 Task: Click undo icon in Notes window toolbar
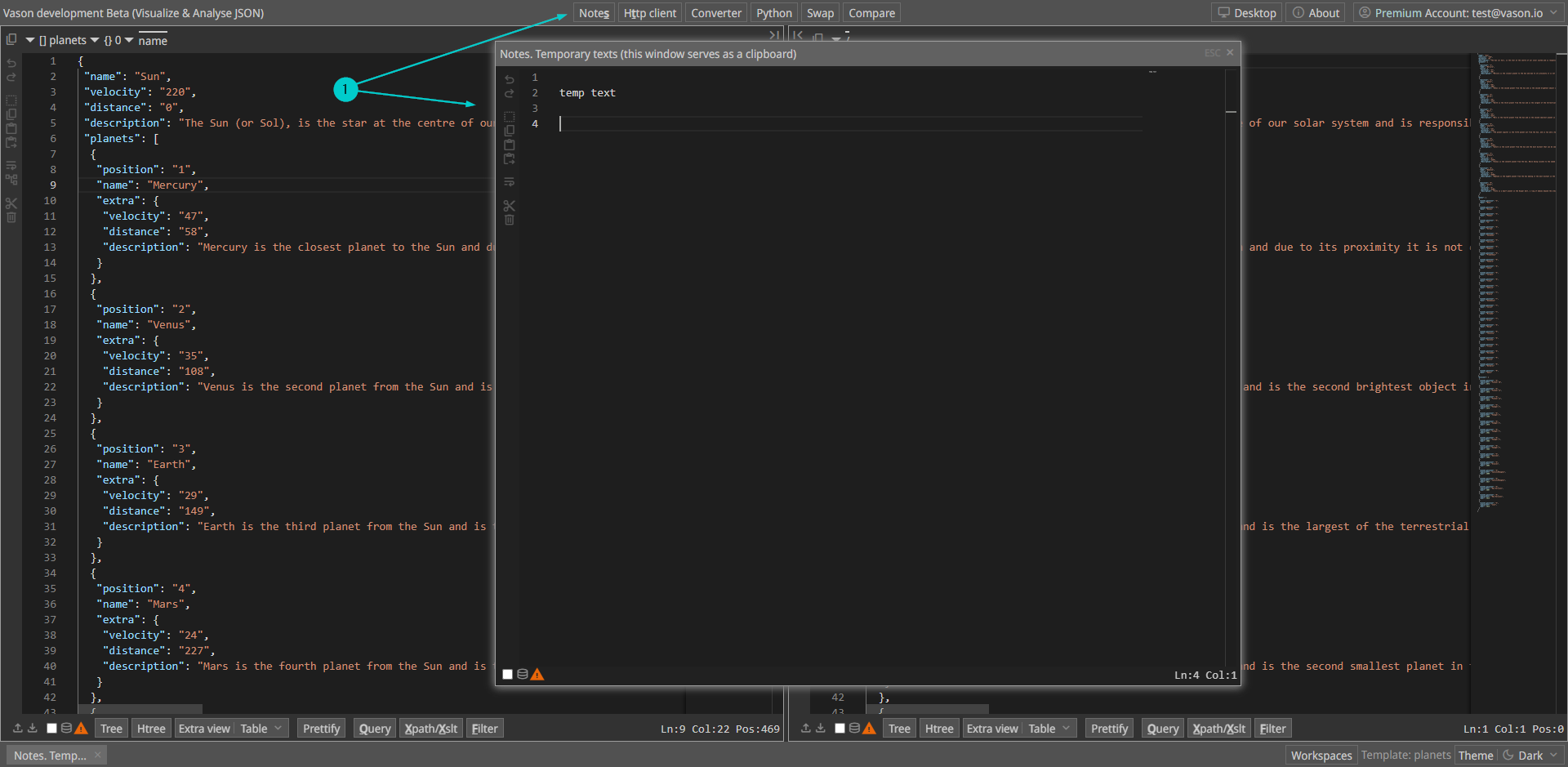[510, 79]
